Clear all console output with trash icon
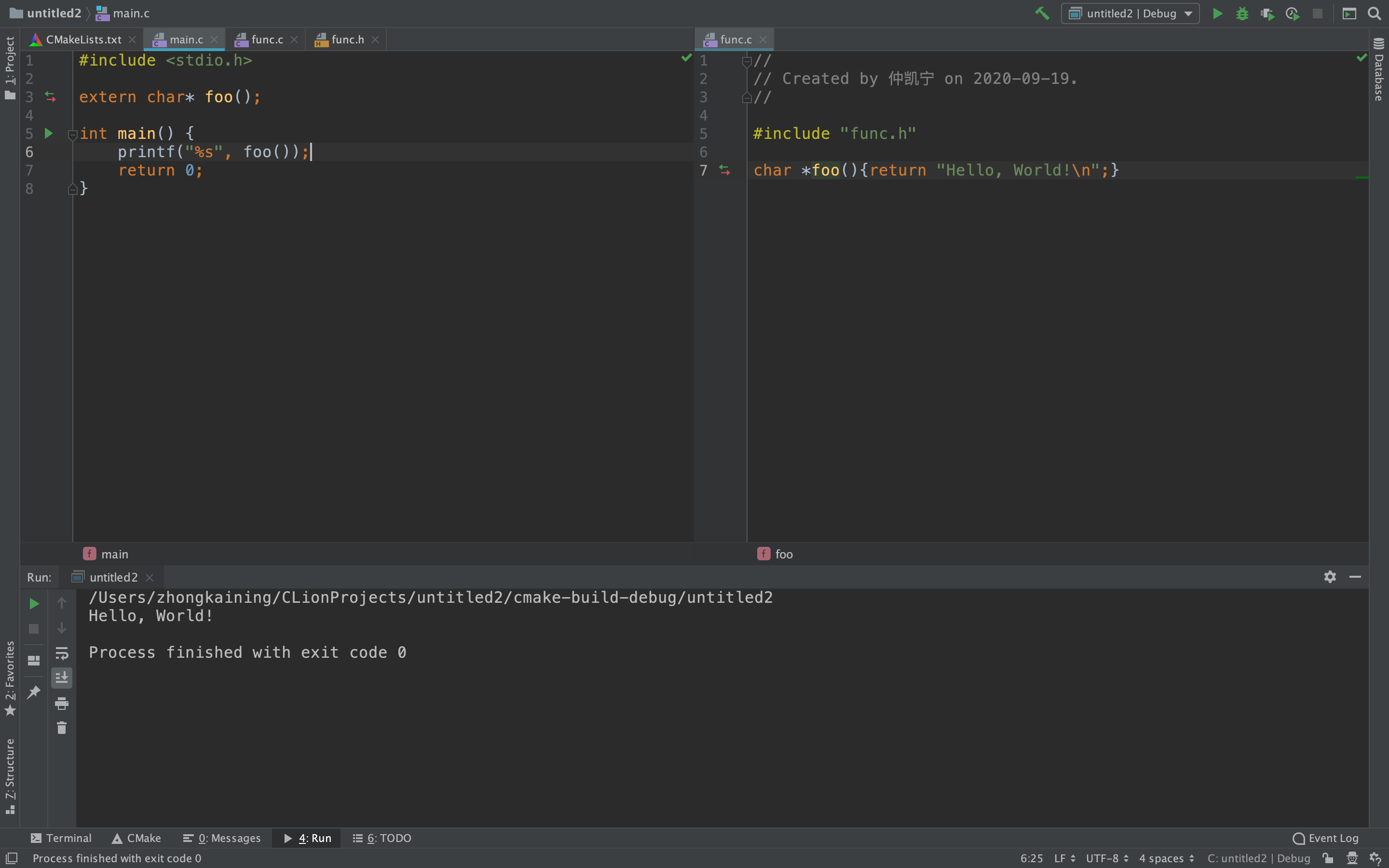Screen dimensions: 1389x868 click(61, 728)
